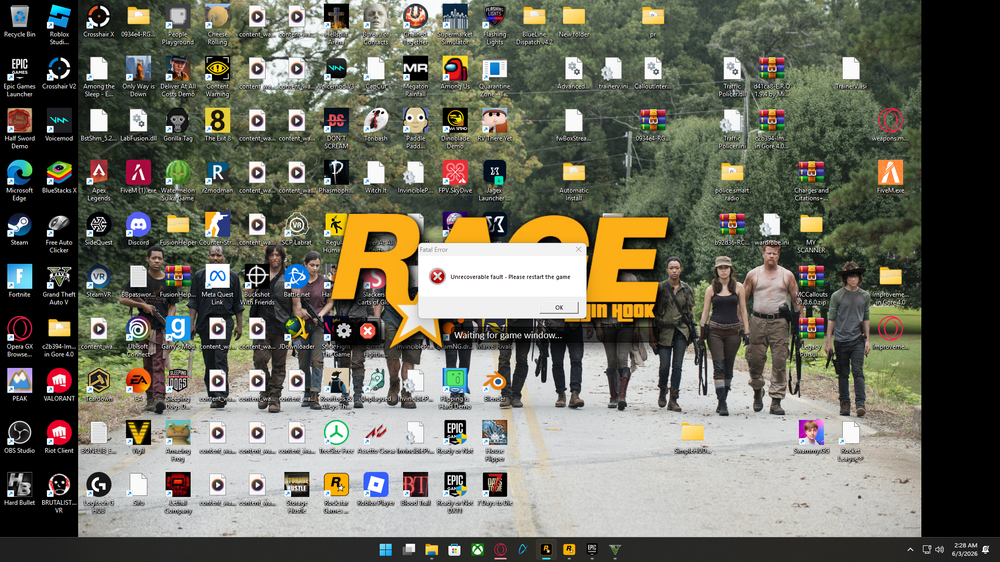1000x562 pixels.
Task: Select the Fortnite desktop icon
Action: click(20, 281)
